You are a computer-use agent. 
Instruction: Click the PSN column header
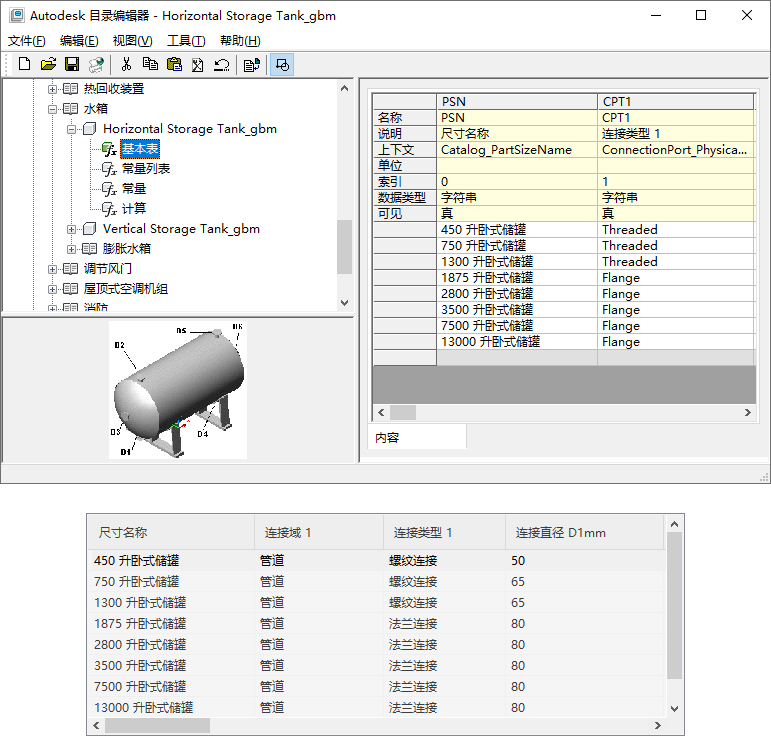517,101
